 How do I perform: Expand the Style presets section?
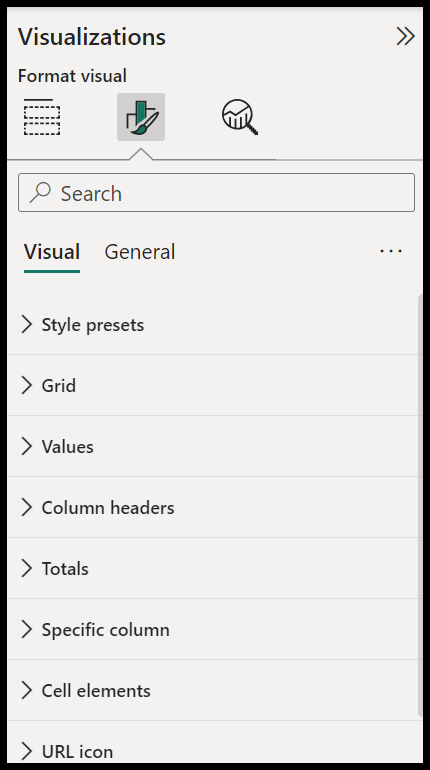click(x=214, y=325)
